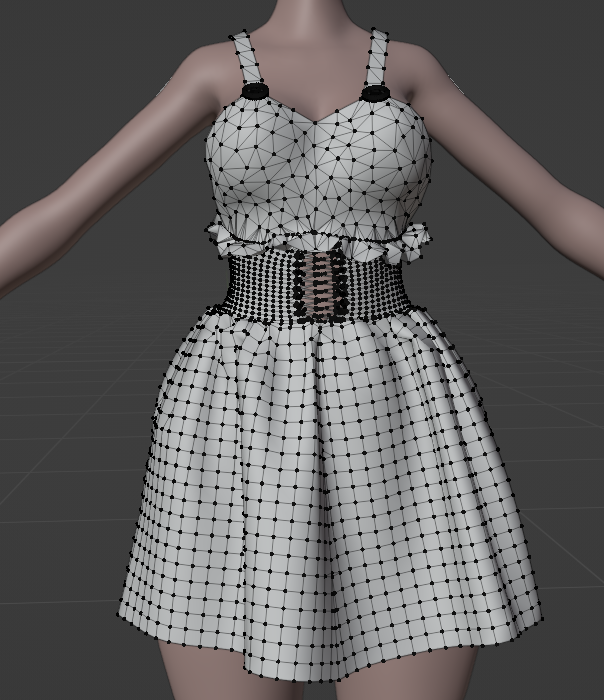
Task: Click the corset lacing at the waist center
Action: (x=320, y=286)
